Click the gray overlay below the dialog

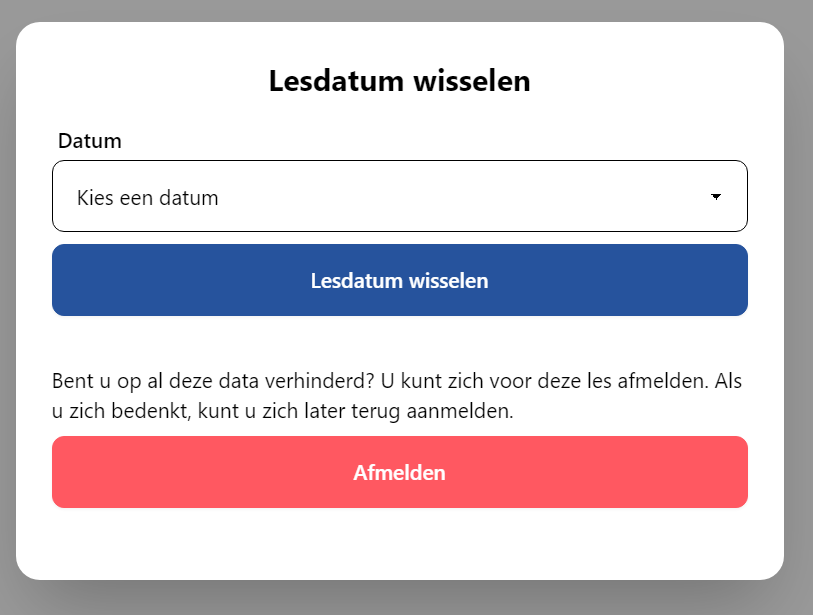click(x=400, y=599)
